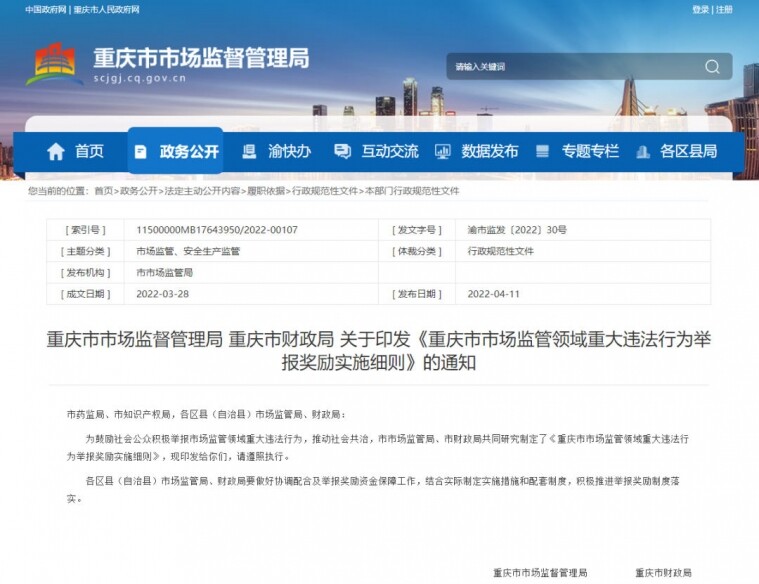Click the home icon beside 首页
The width and height of the screenshot is (759, 584).
pyautogui.click(x=56, y=152)
